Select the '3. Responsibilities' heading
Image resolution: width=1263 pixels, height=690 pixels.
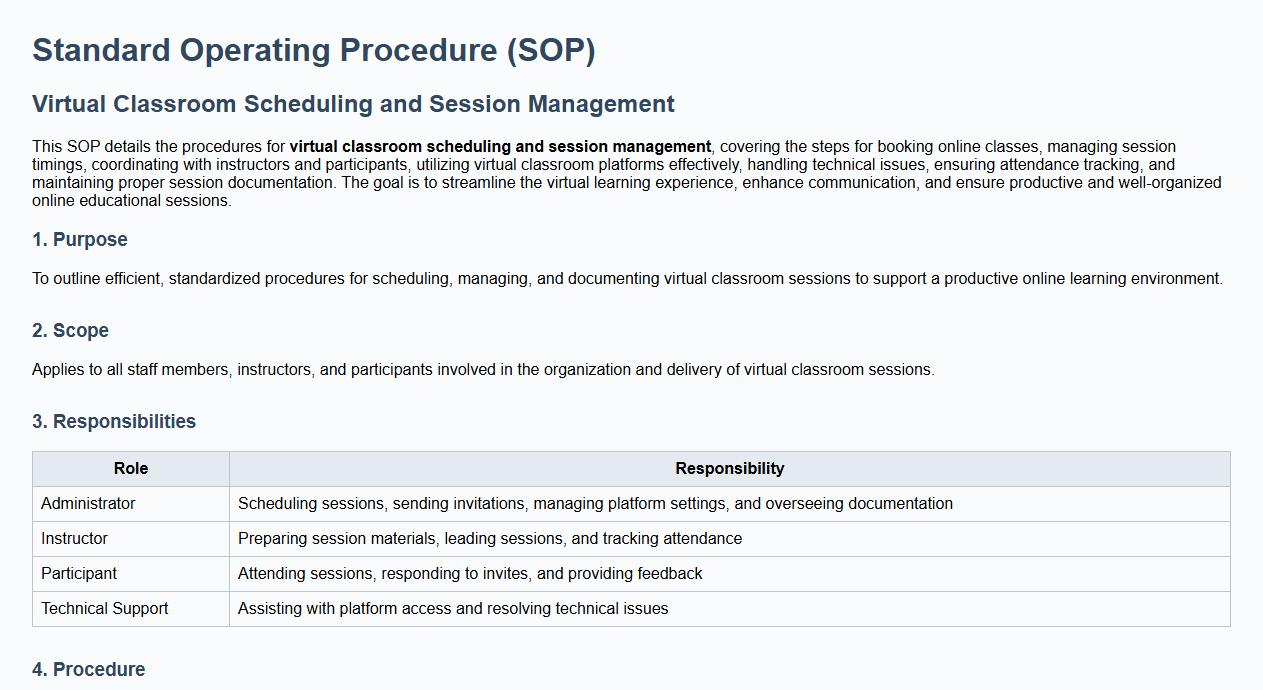coord(114,422)
